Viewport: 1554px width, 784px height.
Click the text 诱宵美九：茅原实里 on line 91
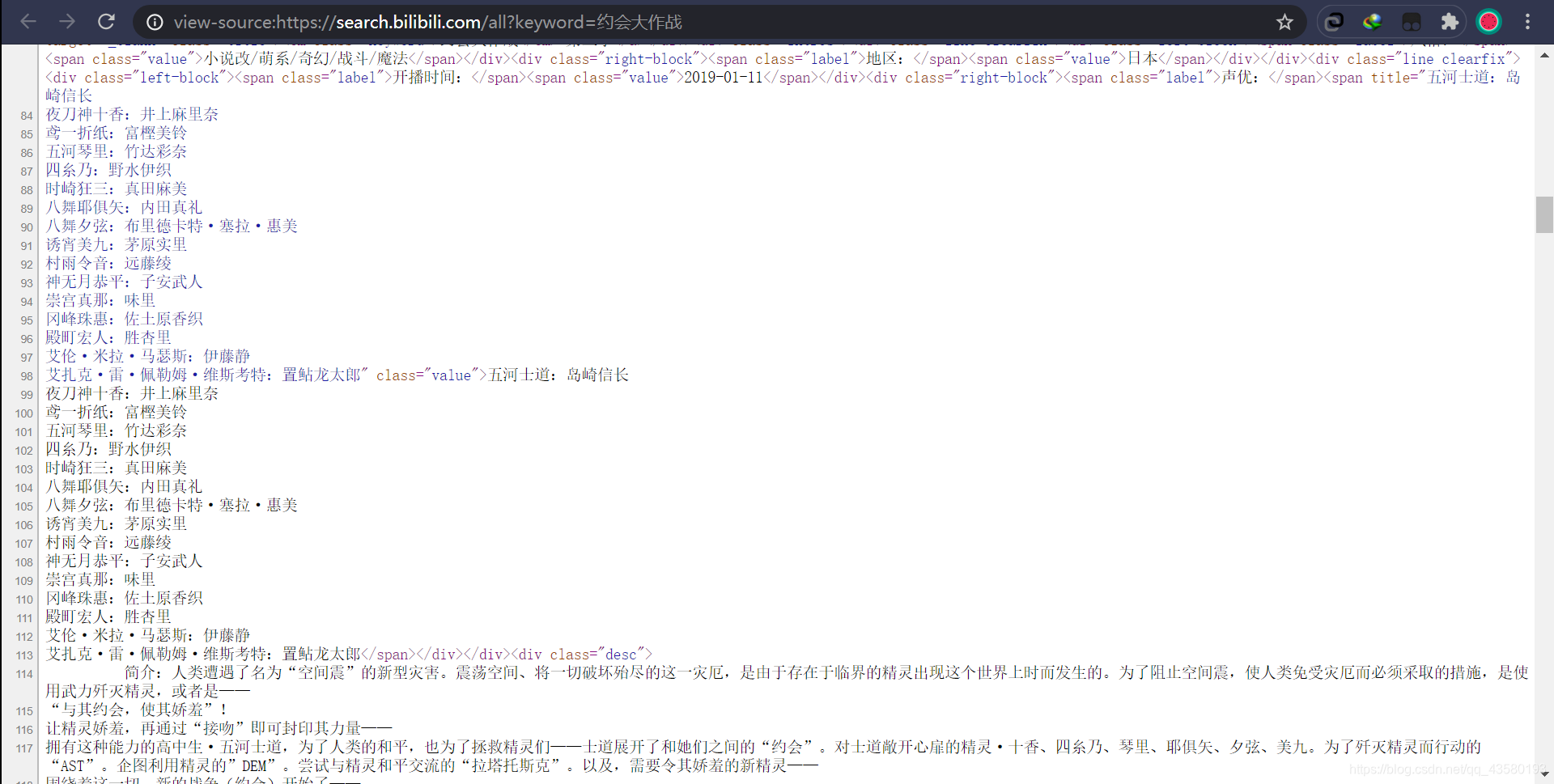(x=117, y=244)
